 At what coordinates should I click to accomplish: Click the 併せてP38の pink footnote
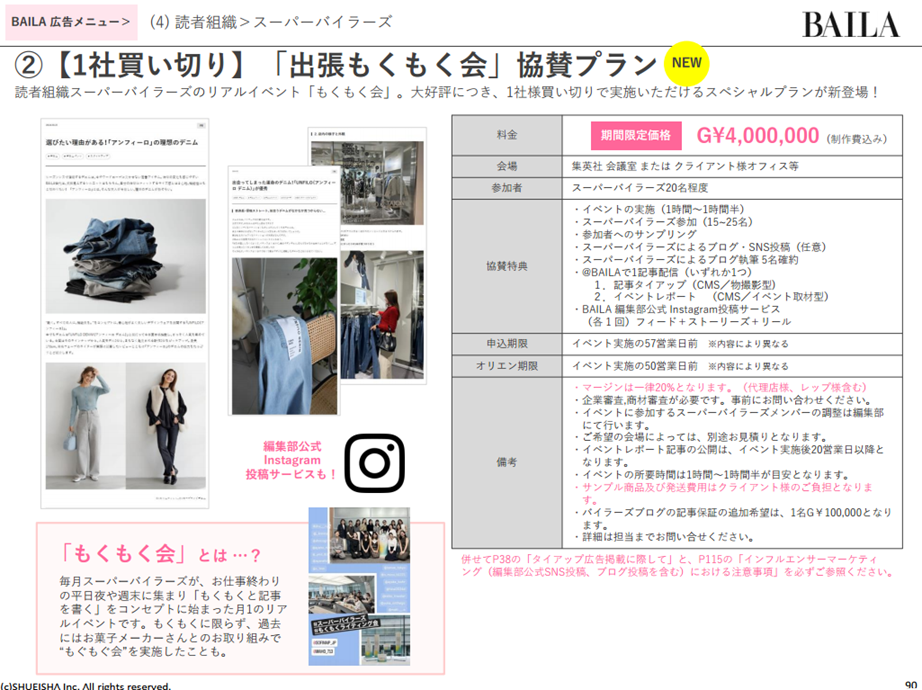(x=677, y=565)
